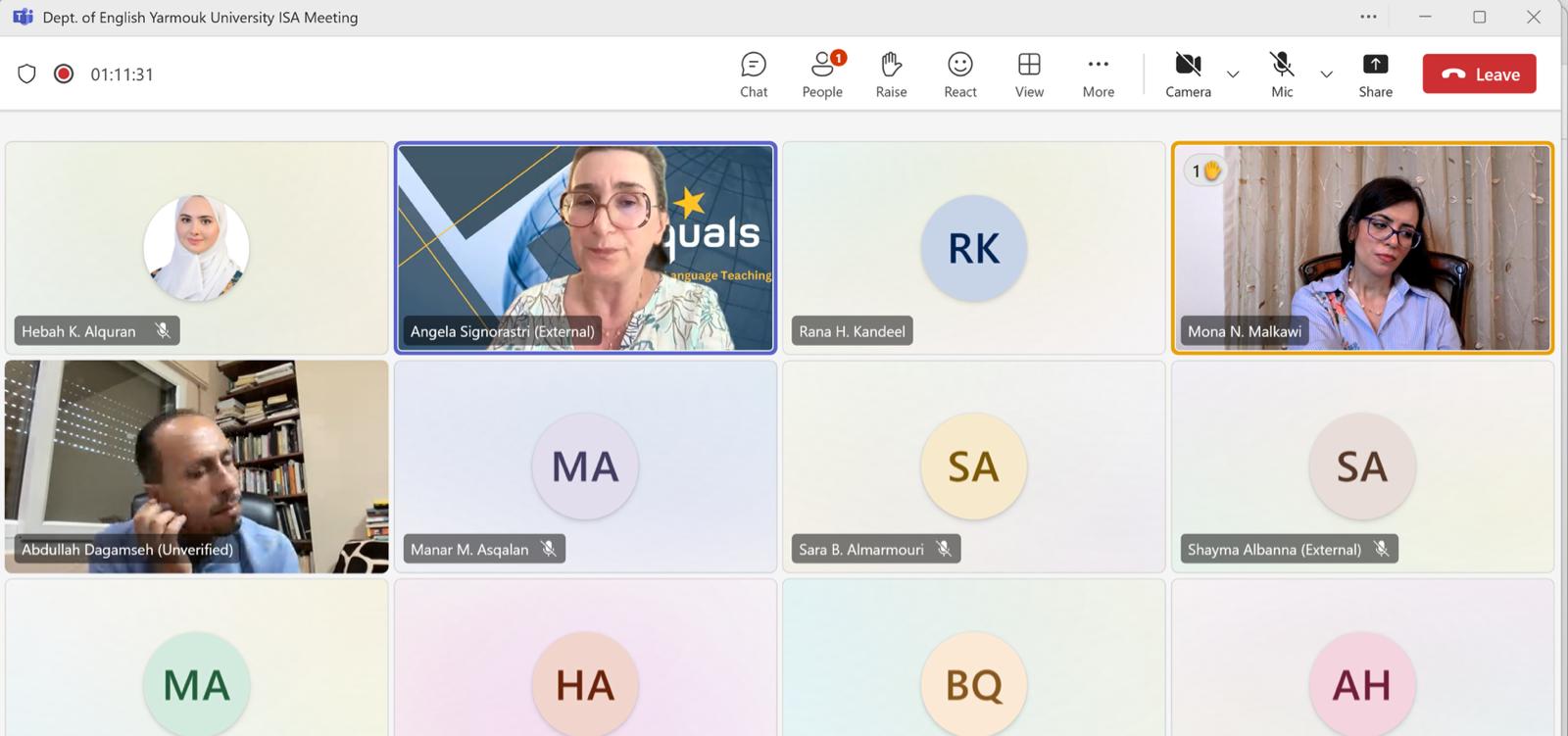The height and width of the screenshot is (736, 1568).
Task: Click the BQ participant avatar
Action: [x=973, y=684]
